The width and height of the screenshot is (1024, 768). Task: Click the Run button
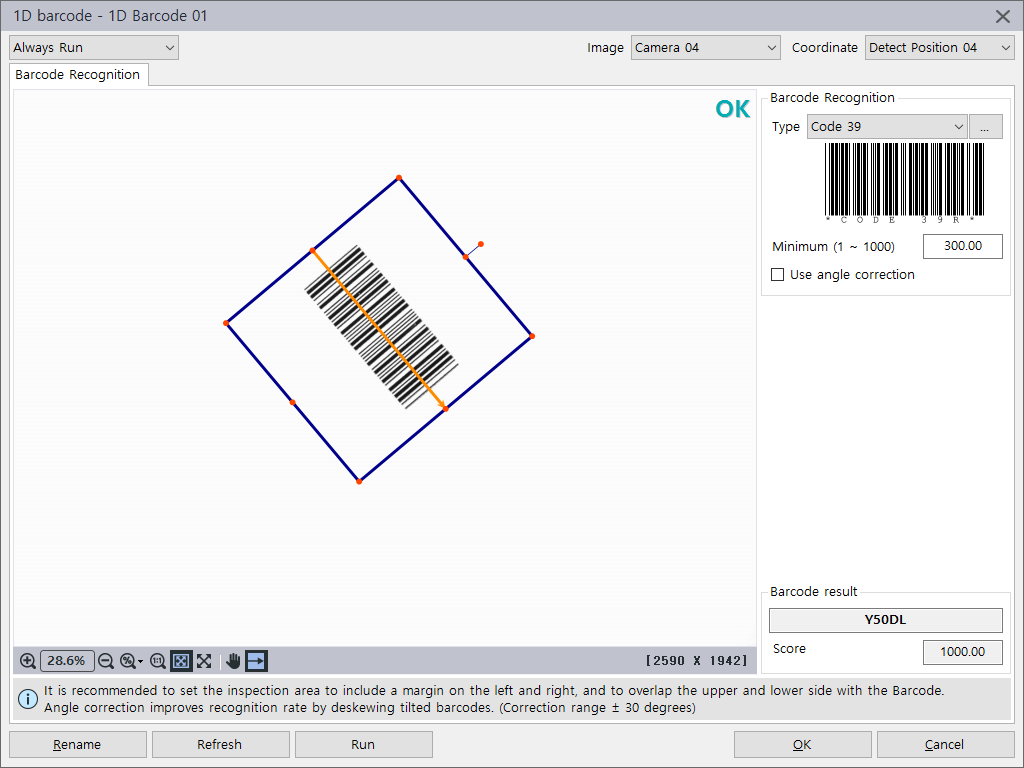(x=364, y=744)
